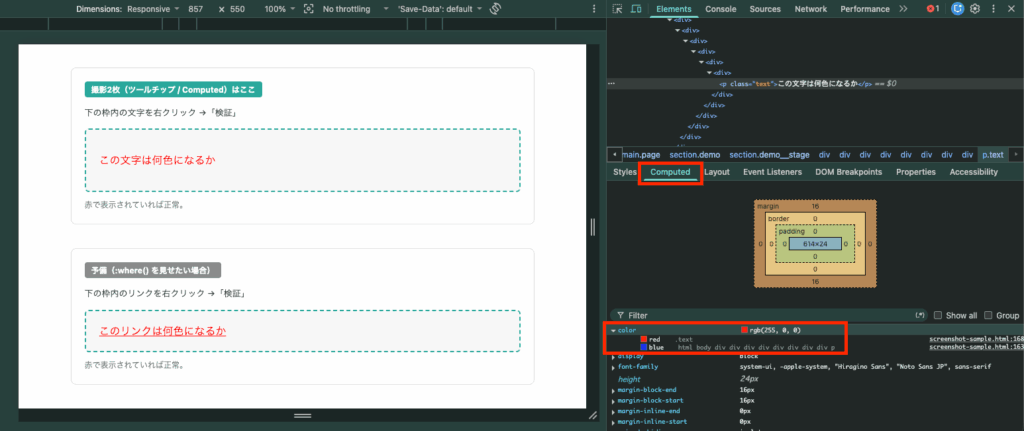Open the blue AI assistance icon
This screenshot has height=431, width=1024.
(x=957, y=9)
